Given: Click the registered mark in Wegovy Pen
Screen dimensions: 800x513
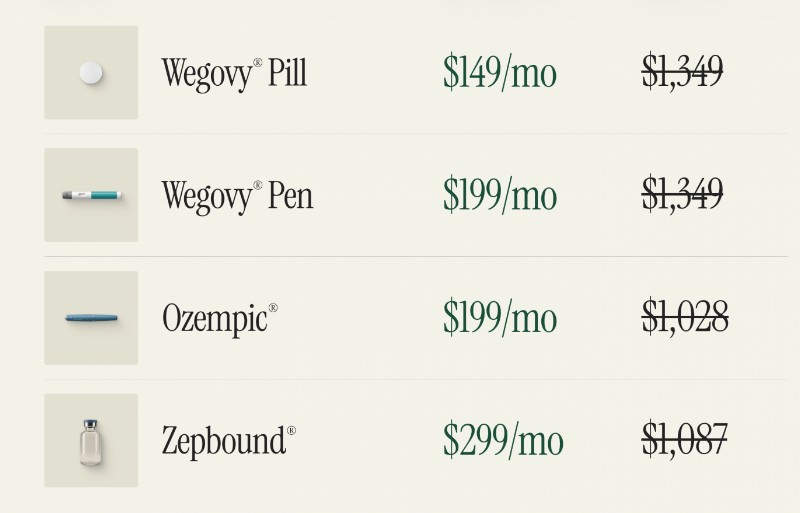Looking at the screenshot, I should (258, 186).
